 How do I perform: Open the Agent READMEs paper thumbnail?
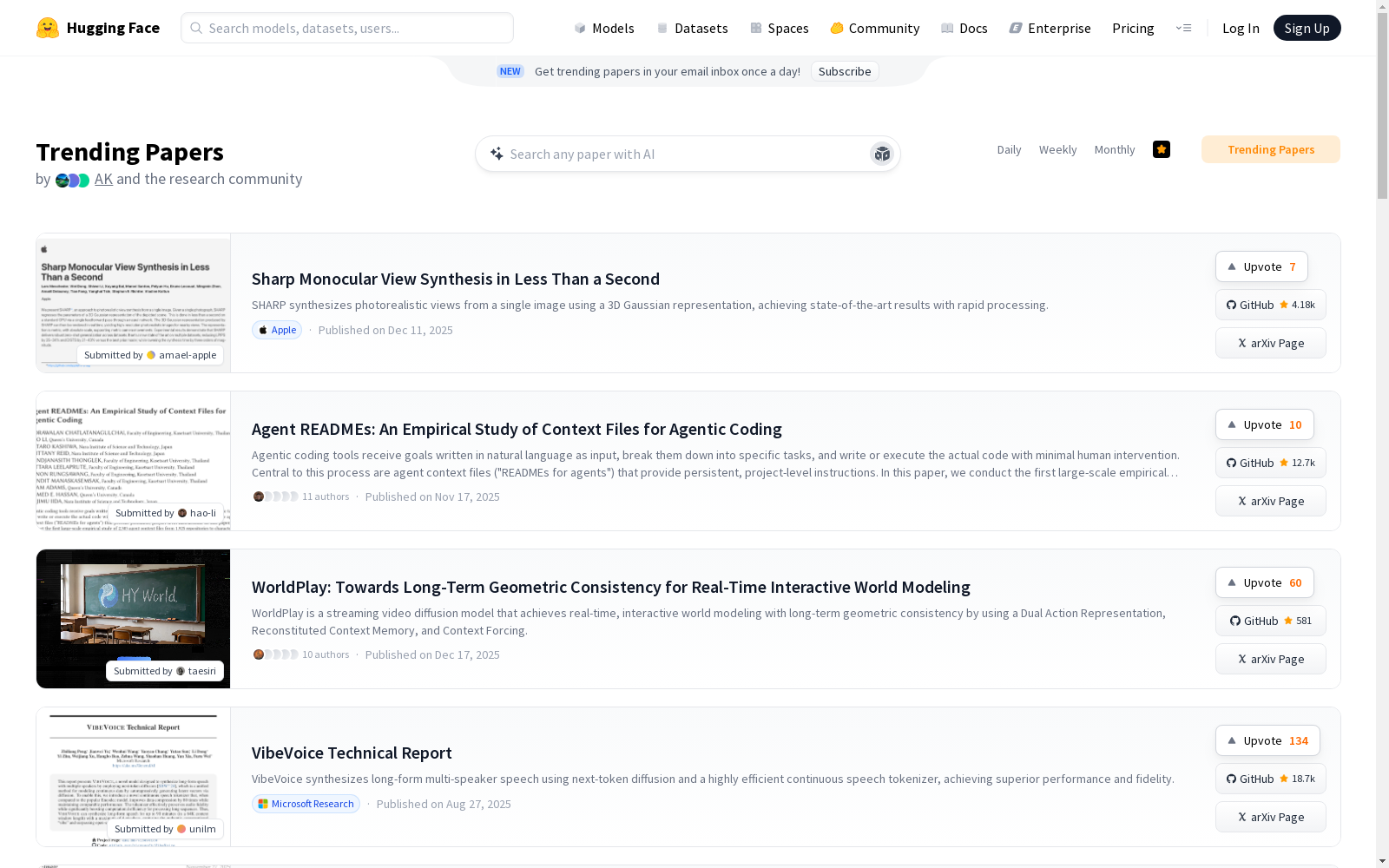pyautogui.click(x=133, y=461)
